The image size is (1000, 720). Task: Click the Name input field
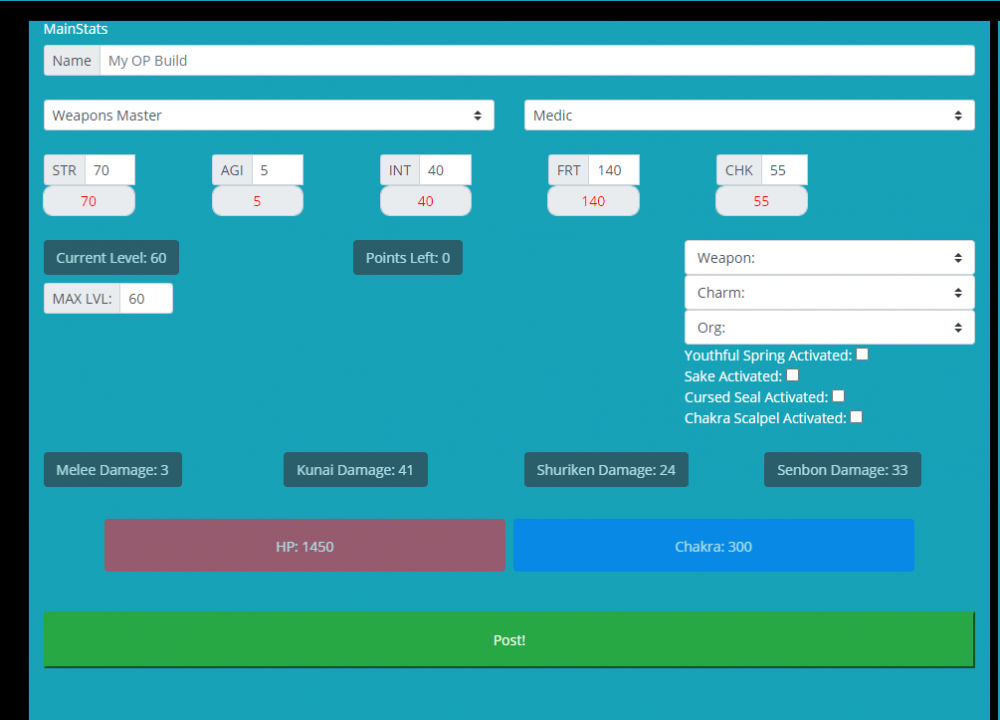pos(536,60)
